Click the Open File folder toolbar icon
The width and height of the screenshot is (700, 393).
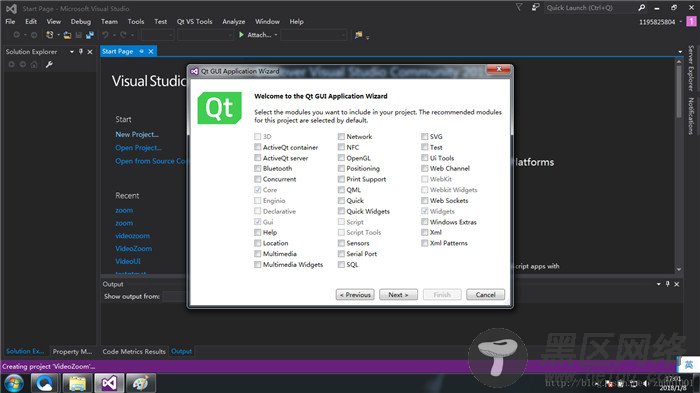coord(67,35)
